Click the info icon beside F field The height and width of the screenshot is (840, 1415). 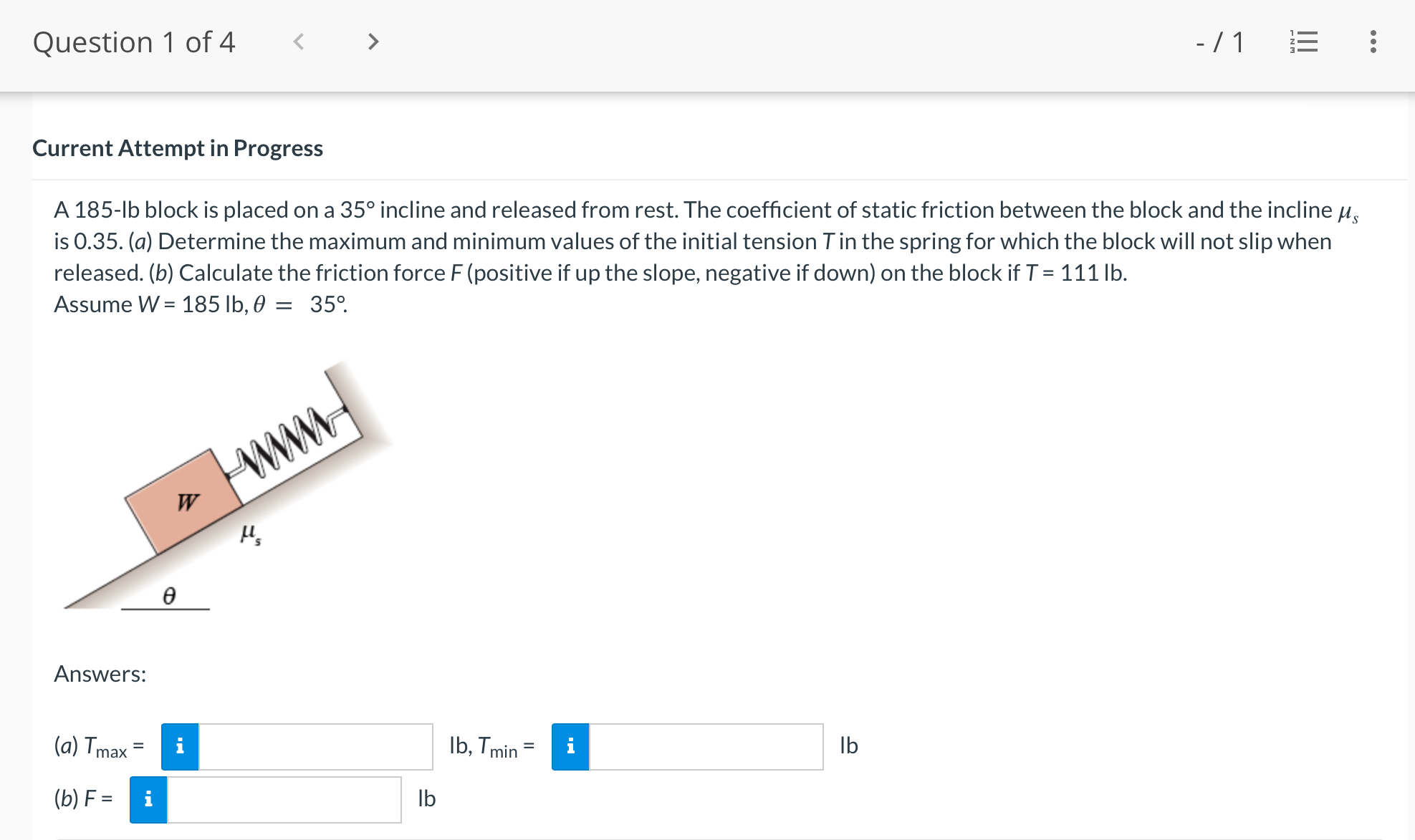click(x=148, y=800)
